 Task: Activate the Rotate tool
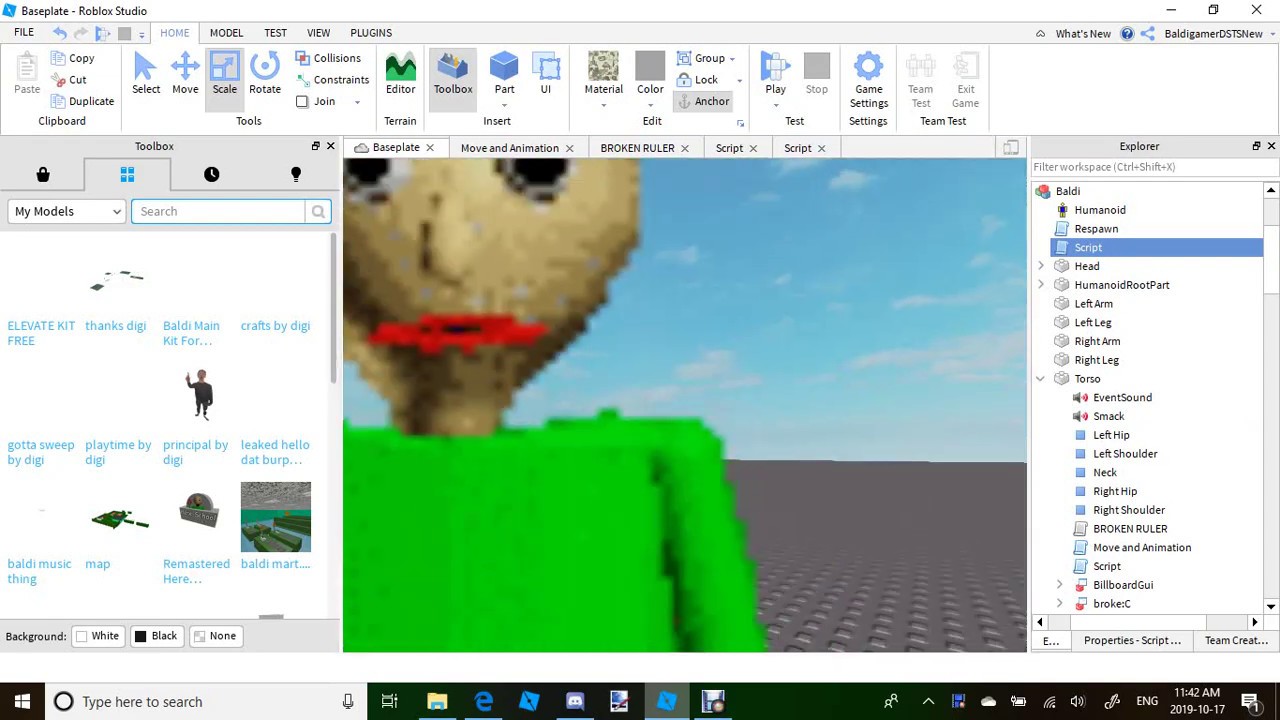click(x=265, y=74)
